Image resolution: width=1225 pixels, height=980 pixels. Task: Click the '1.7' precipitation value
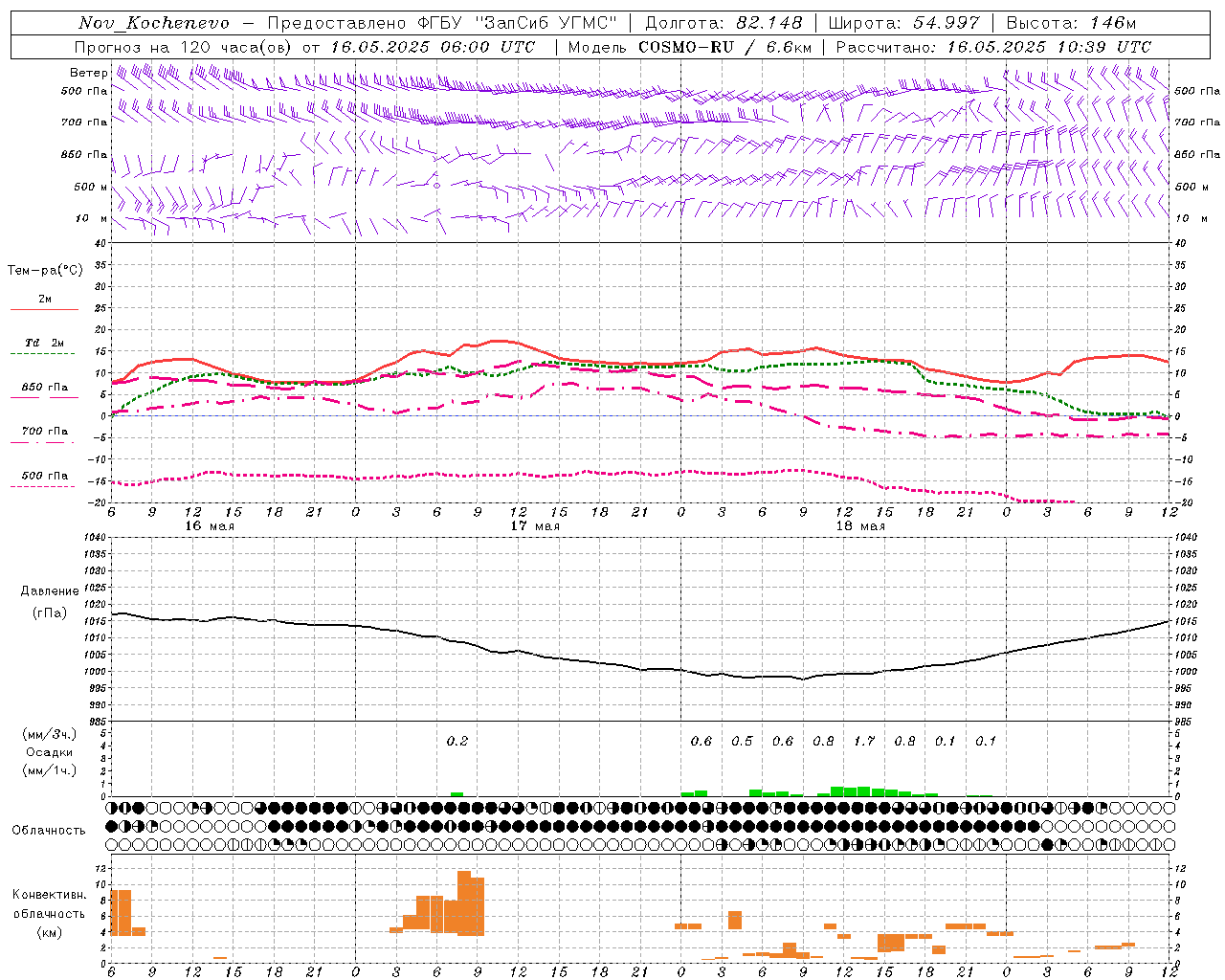864,741
